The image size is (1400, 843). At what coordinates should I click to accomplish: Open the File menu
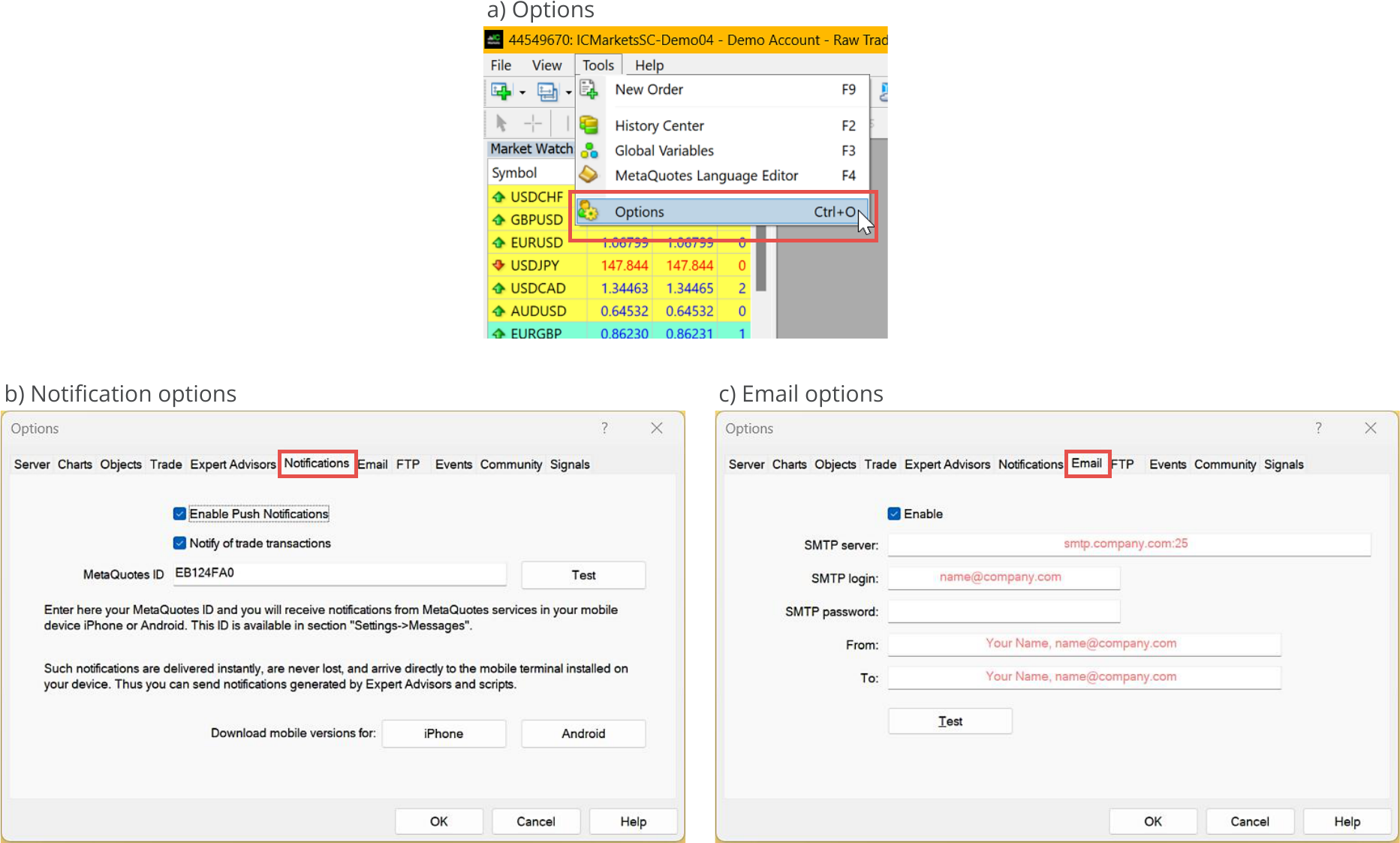(501, 65)
